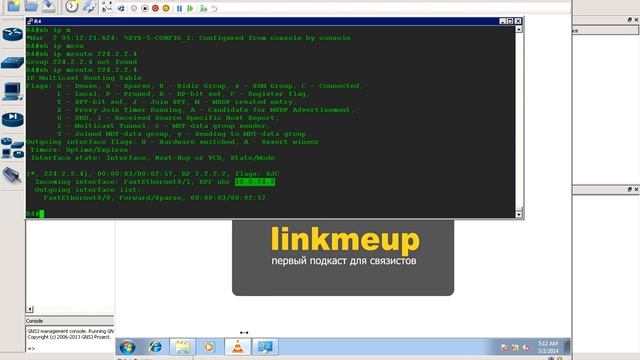Click the FastEthernet0/0 Forward/Sparse line
Image resolution: width=640 pixels, height=360 pixels.
coord(154,198)
